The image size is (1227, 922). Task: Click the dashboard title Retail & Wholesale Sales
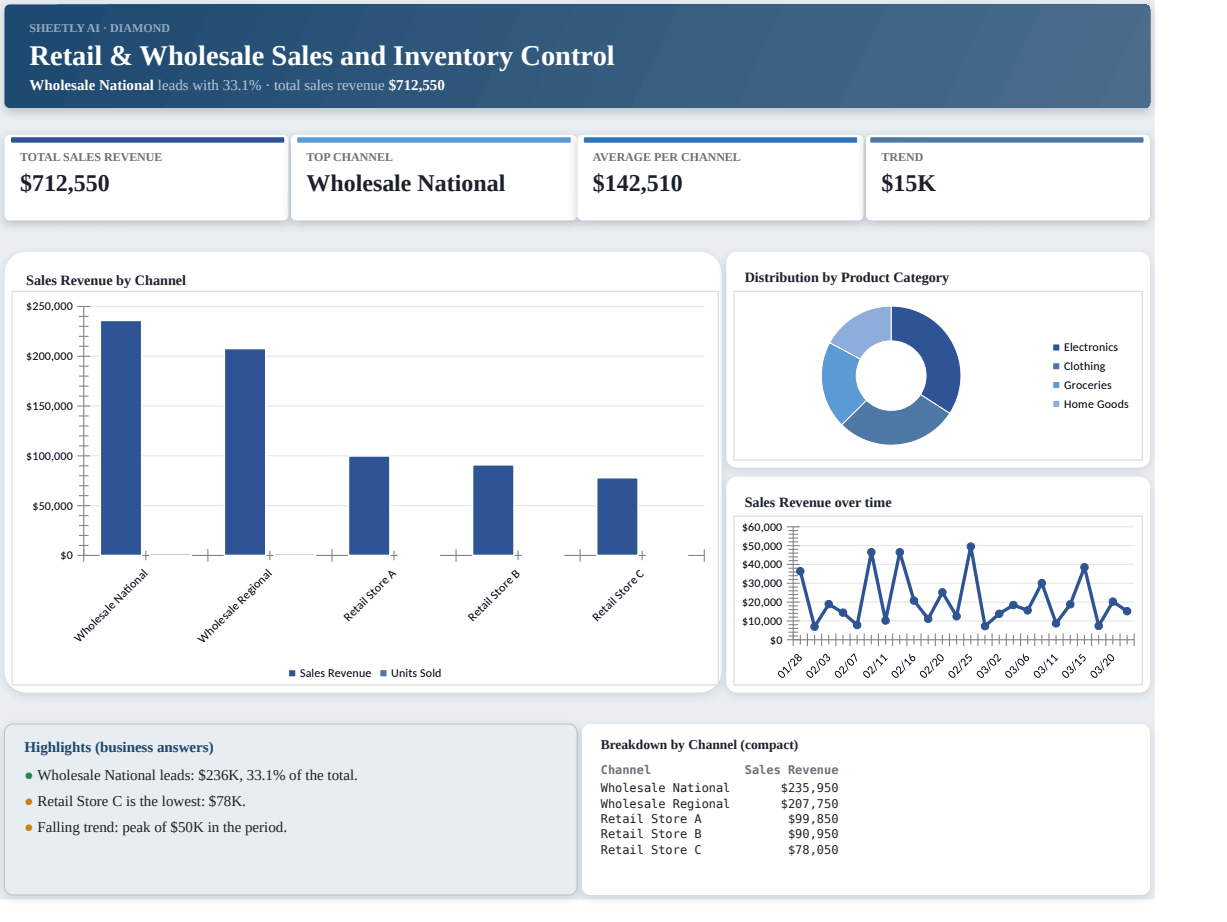(x=322, y=56)
